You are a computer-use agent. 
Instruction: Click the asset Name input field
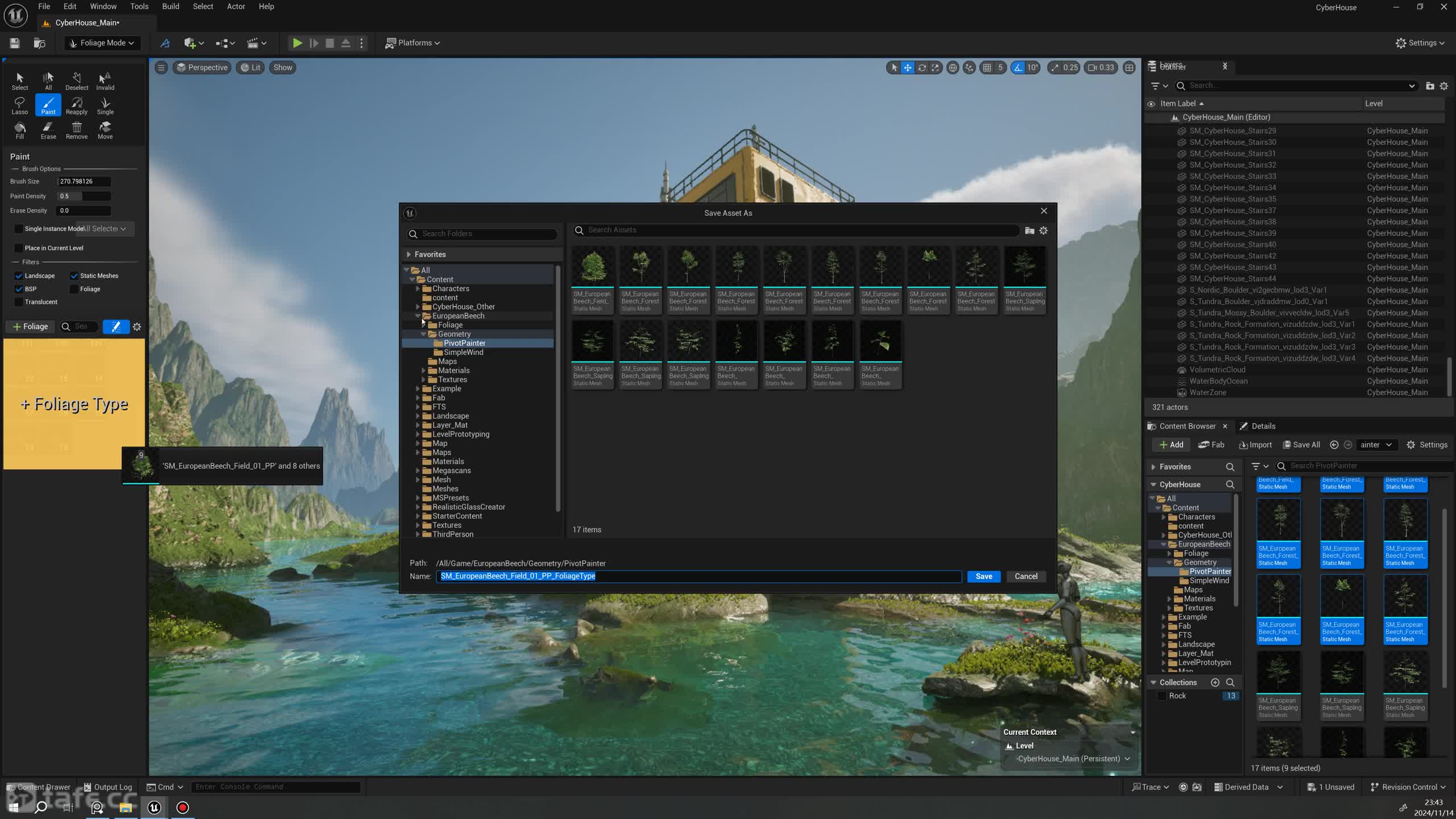(x=699, y=576)
